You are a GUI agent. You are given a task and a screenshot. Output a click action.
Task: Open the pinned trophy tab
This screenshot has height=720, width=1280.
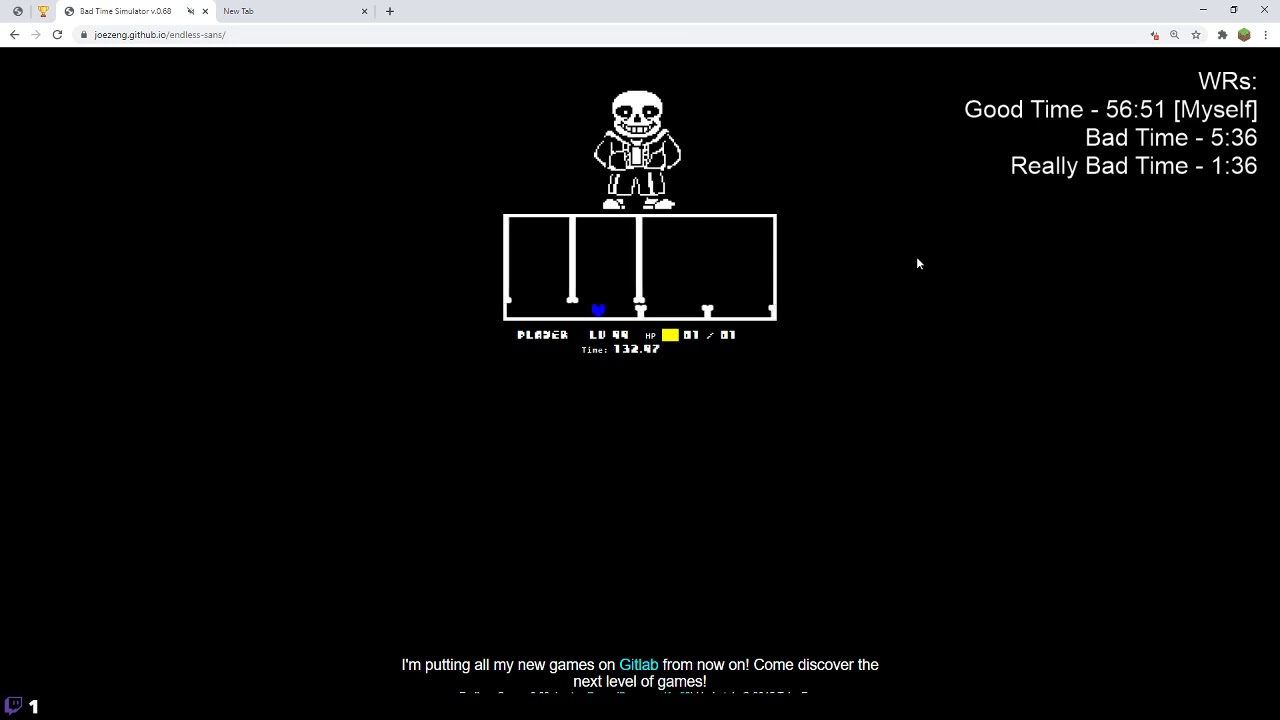tap(43, 11)
